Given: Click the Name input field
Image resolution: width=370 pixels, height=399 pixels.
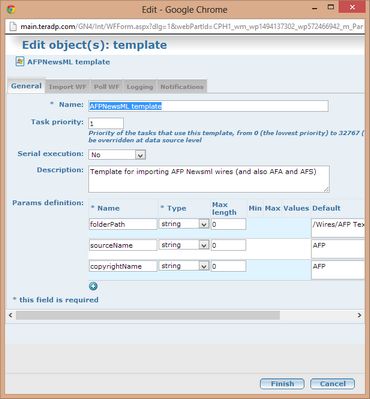Looking at the screenshot, I should pyautogui.click(x=208, y=106).
